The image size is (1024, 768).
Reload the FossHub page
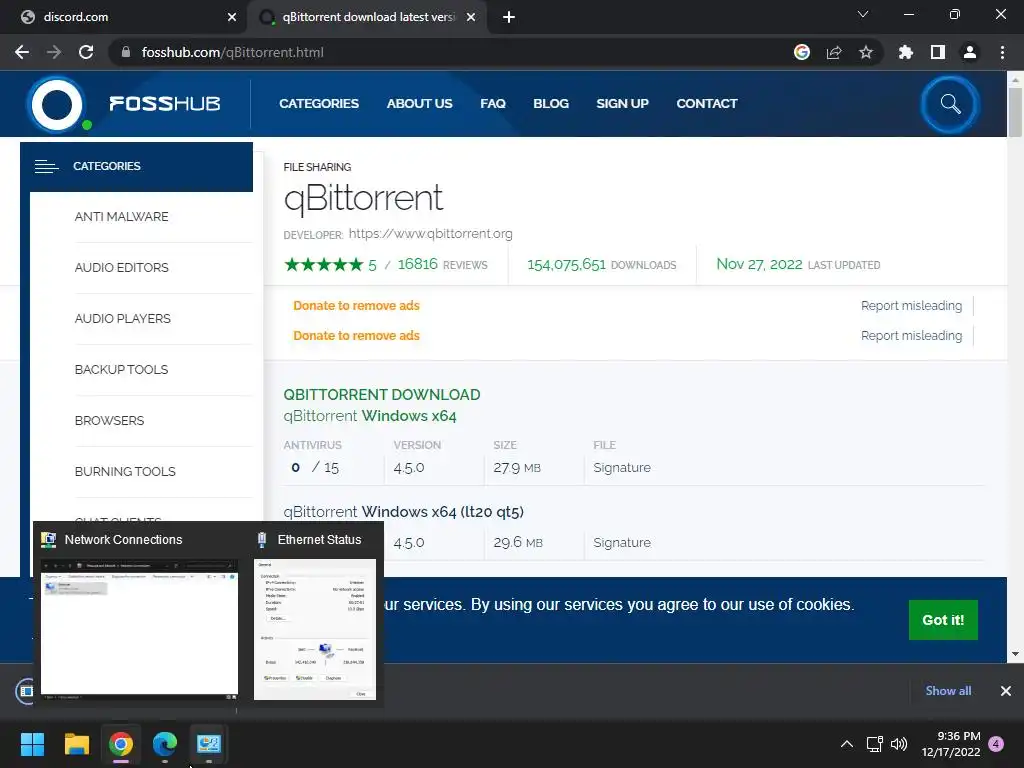click(x=86, y=52)
